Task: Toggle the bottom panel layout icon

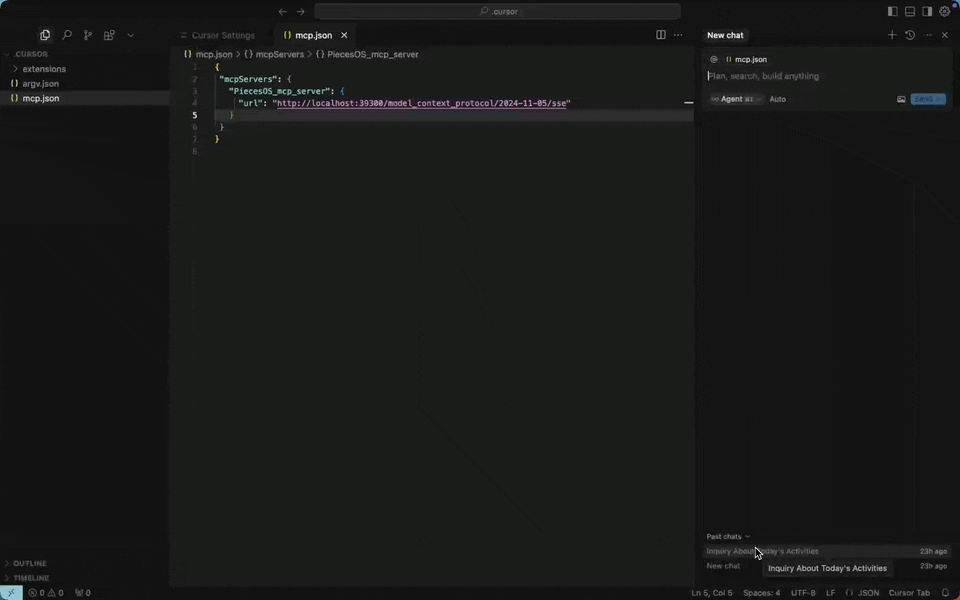Action: coord(910,11)
